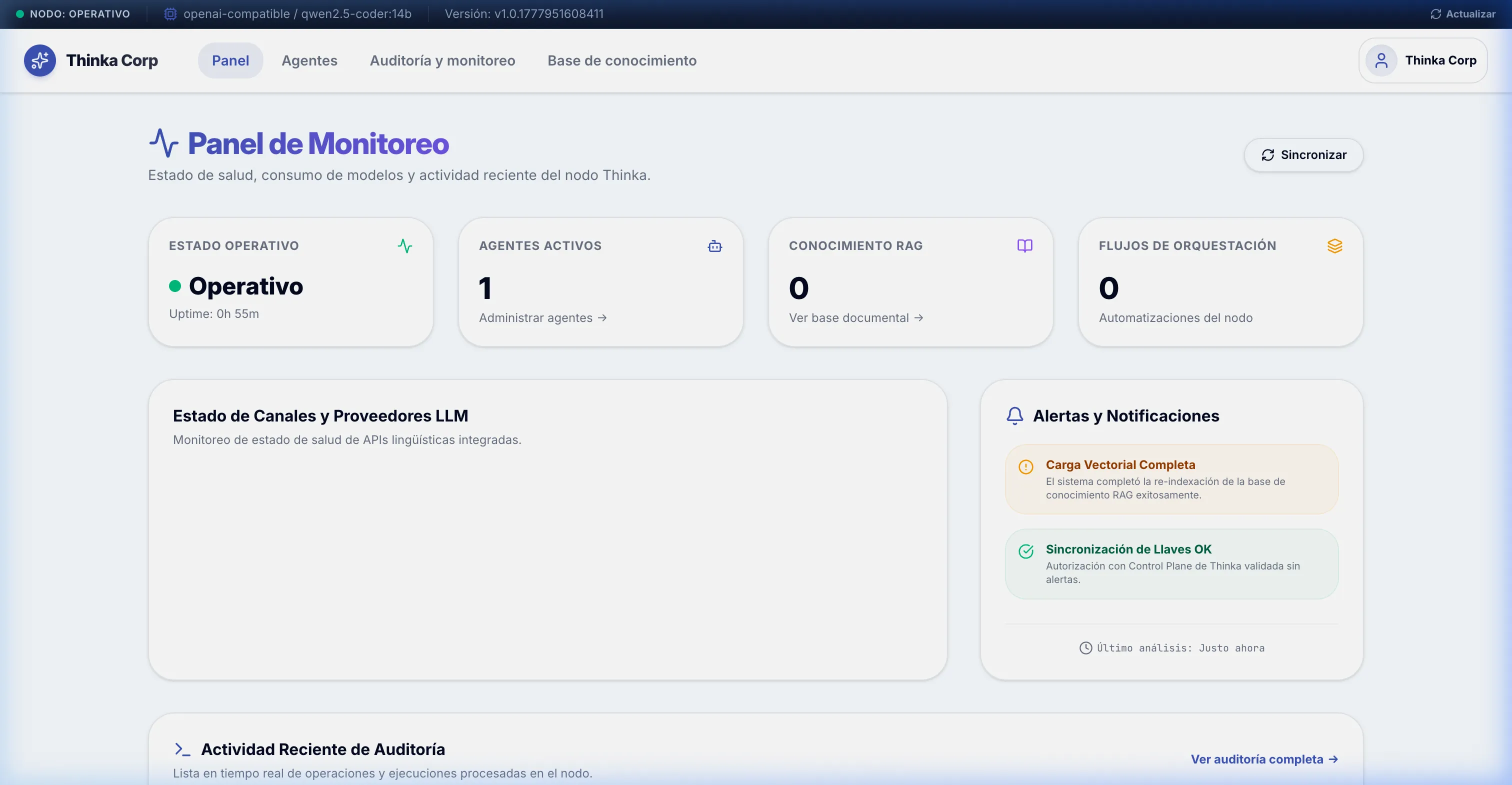Open the Thinka Corp account menu button
The image size is (1512, 785).
click(1423, 60)
